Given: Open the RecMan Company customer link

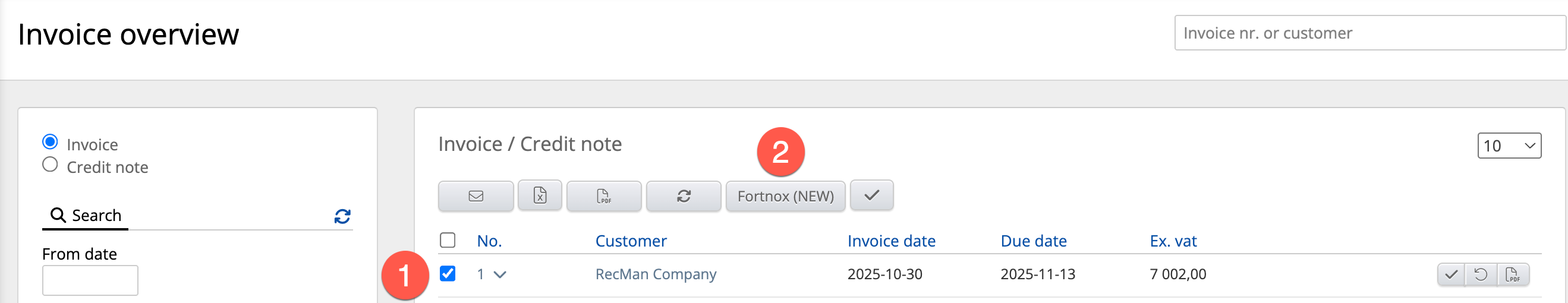Looking at the screenshot, I should point(655,274).
